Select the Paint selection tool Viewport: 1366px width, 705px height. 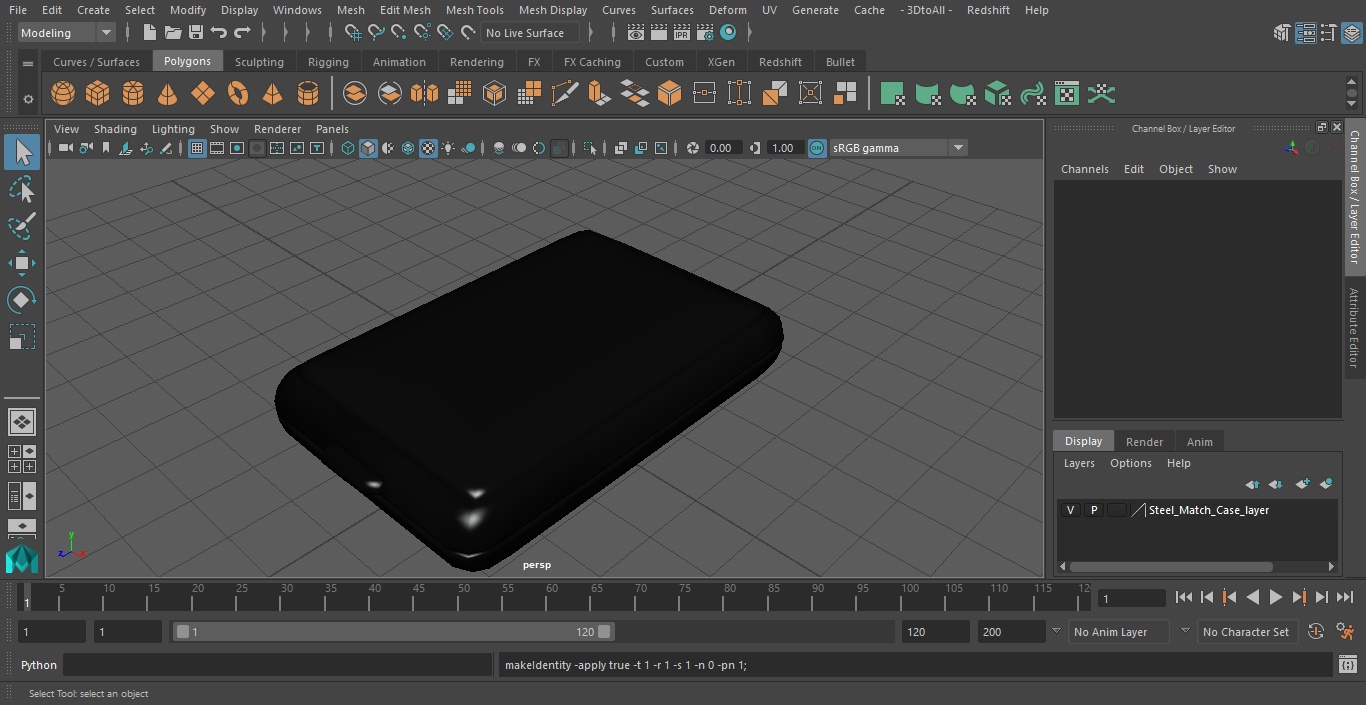pyautogui.click(x=22, y=226)
